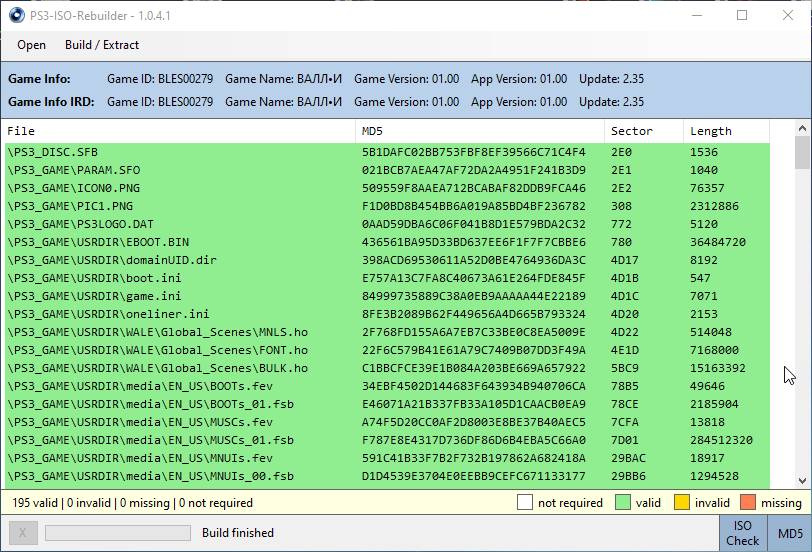Click sector value 4D17
Viewport: 812px width, 552px height.
(x=625, y=260)
